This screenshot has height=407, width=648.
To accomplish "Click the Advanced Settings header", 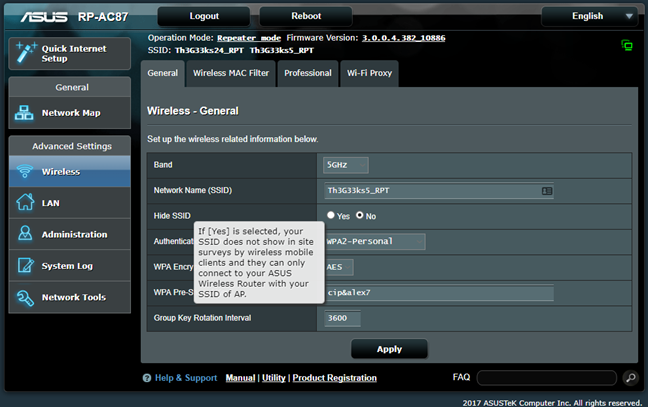I will [x=72, y=146].
